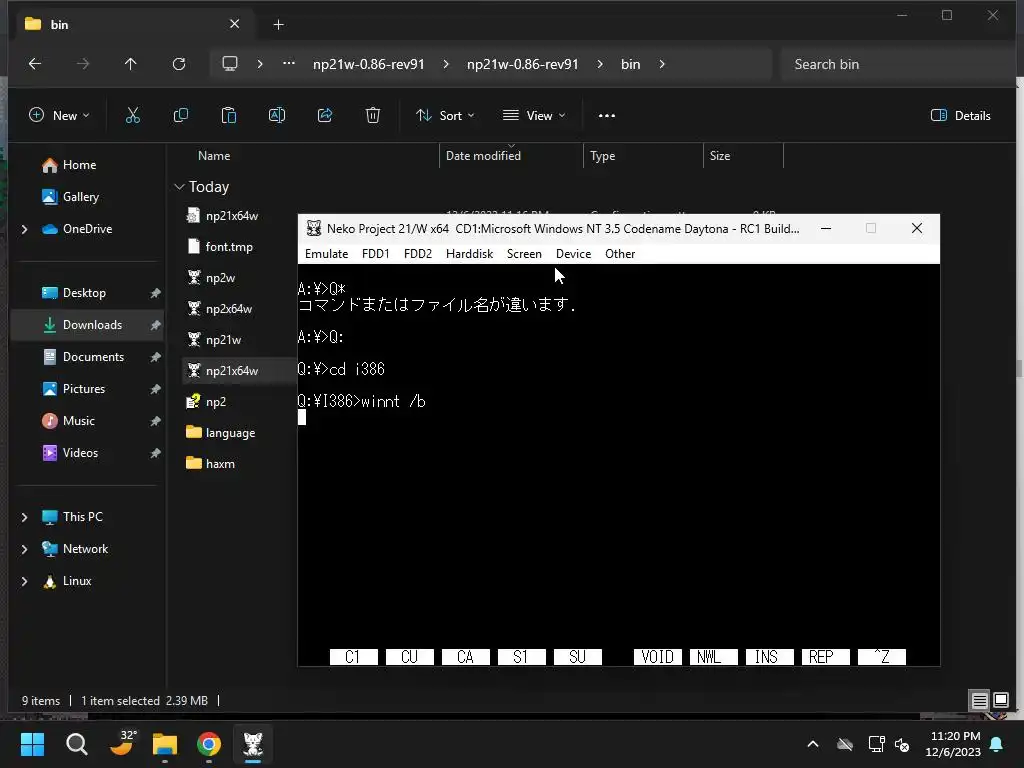Open the Screen menu in Neko Project
This screenshot has height=768, width=1024.
(x=524, y=254)
